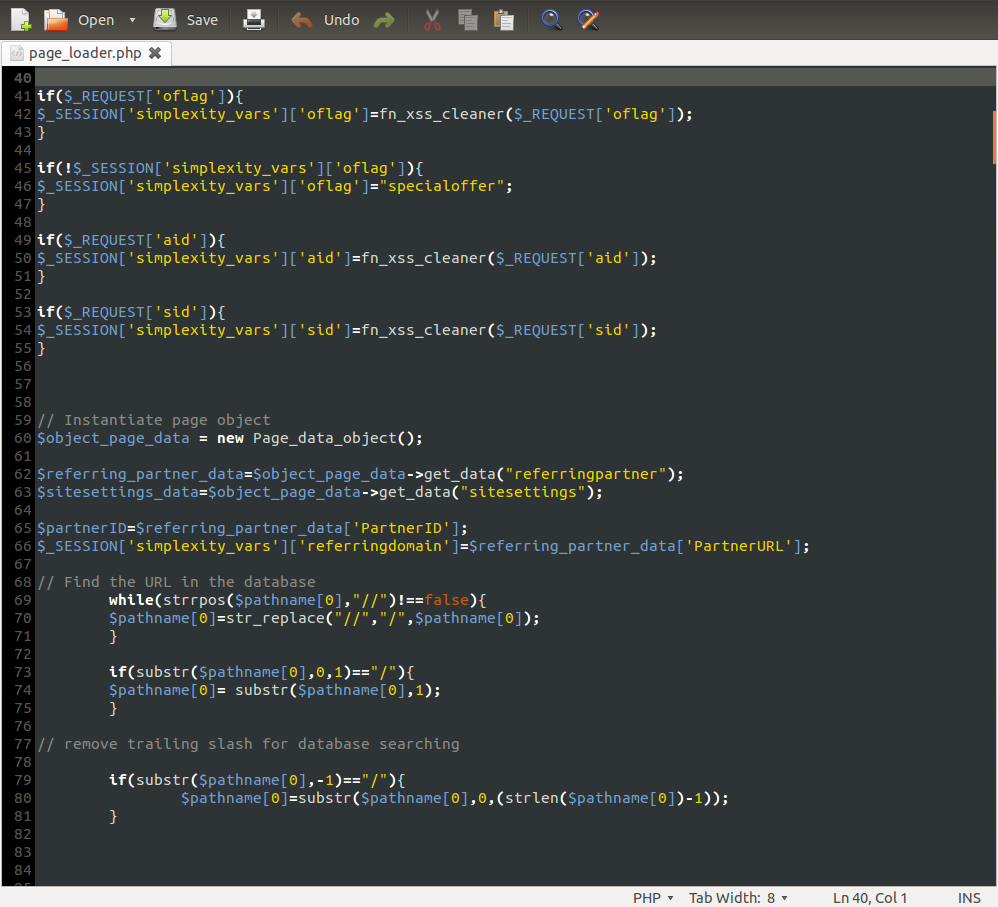Click the Undo button

(x=325, y=19)
